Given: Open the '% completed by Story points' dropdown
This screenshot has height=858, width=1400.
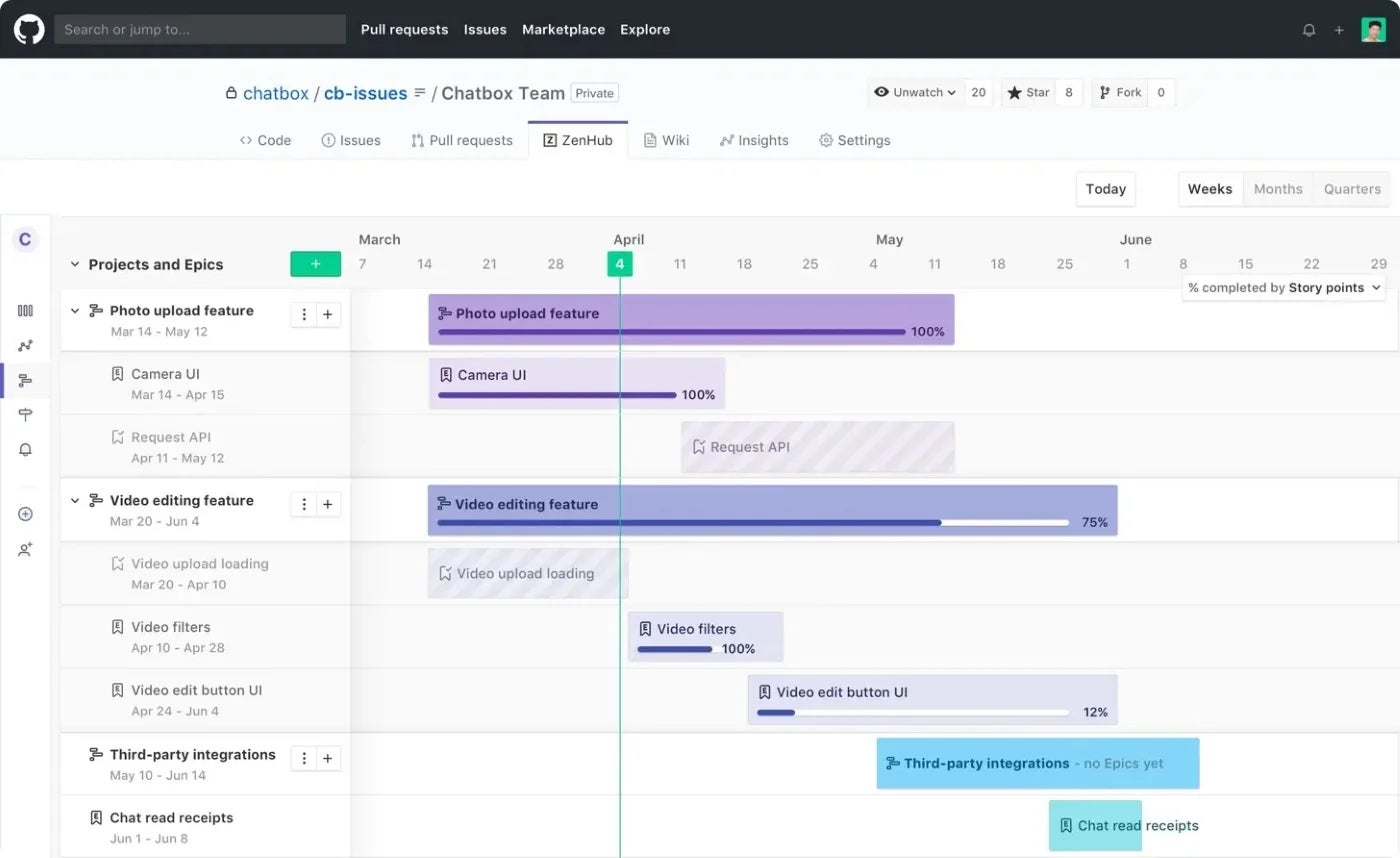Looking at the screenshot, I should pyautogui.click(x=1283, y=287).
